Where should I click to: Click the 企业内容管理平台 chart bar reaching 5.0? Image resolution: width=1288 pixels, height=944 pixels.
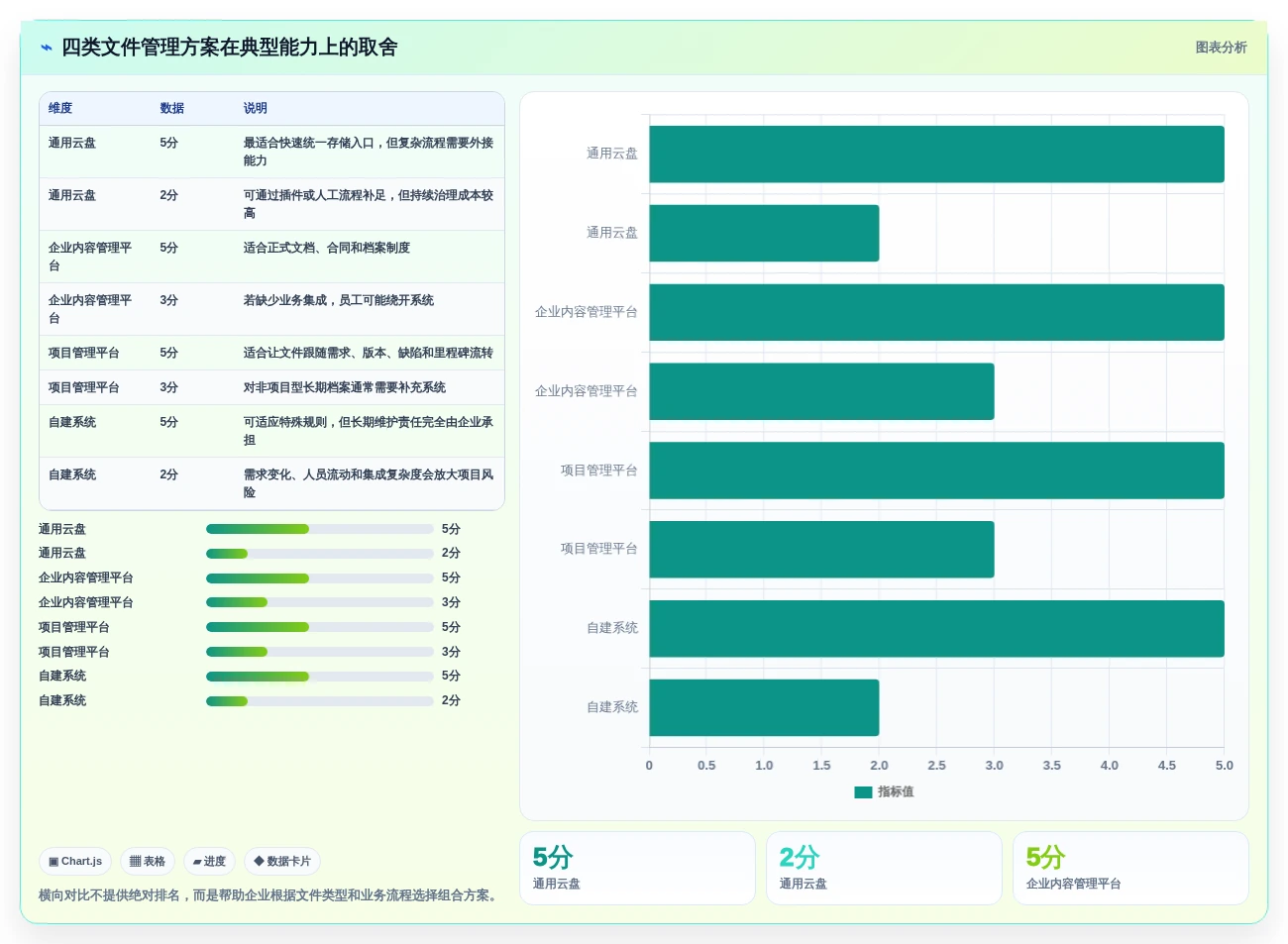(x=936, y=312)
